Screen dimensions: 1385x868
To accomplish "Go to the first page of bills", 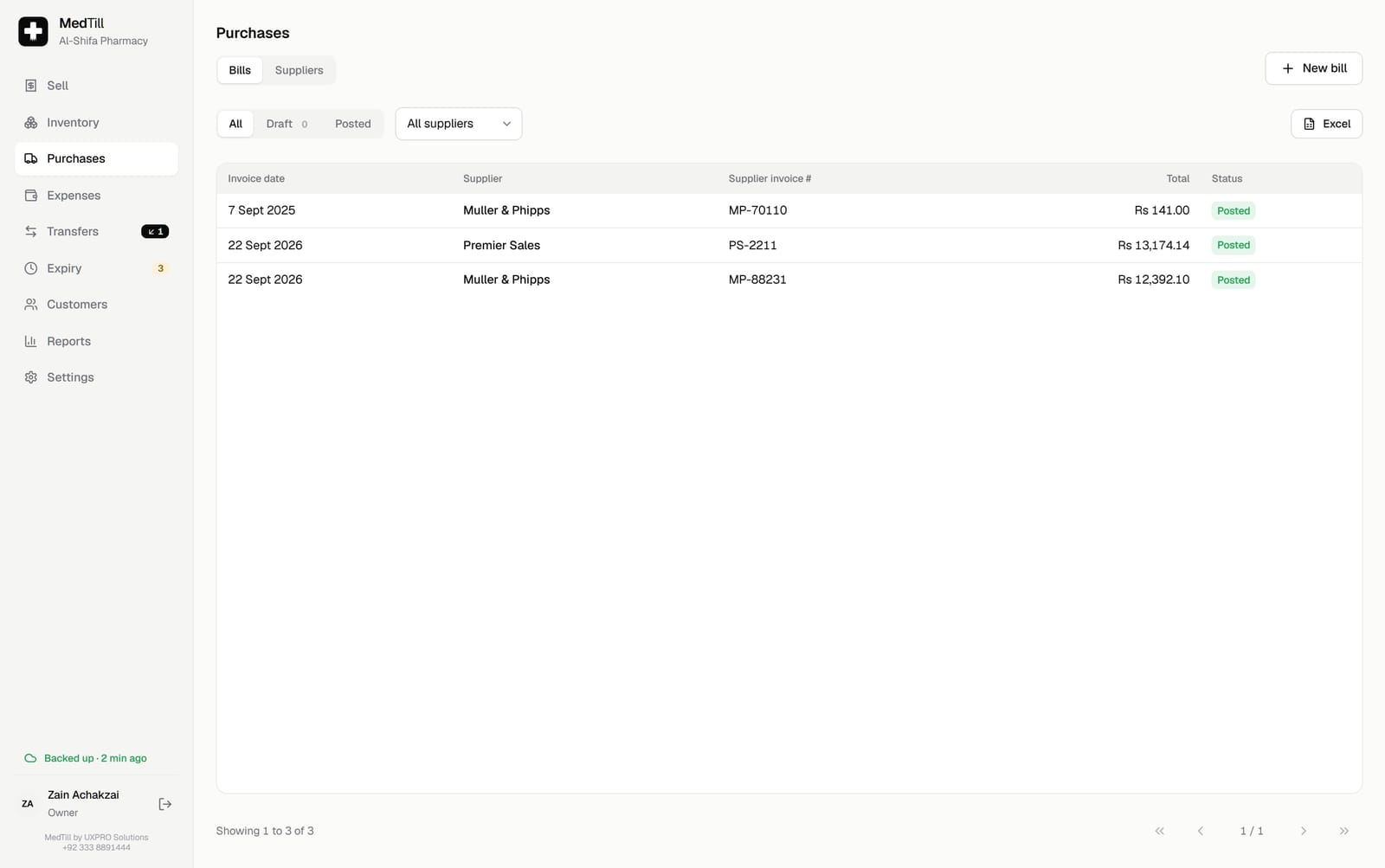I will [1160, 831].
